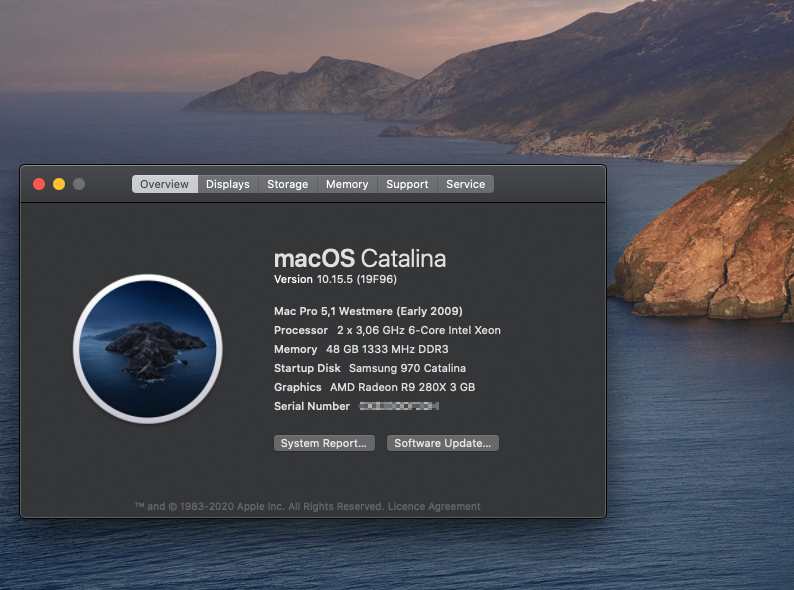Go to the Support tab

407,184
